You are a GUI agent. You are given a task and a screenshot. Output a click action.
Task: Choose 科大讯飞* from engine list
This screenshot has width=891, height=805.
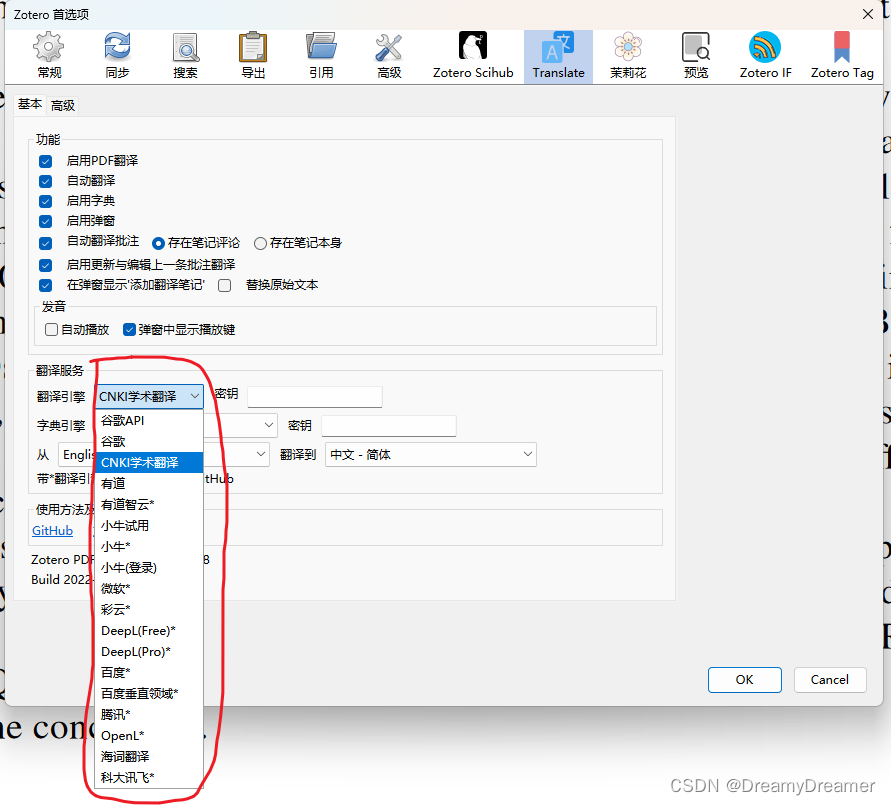(x=149, y=778)
